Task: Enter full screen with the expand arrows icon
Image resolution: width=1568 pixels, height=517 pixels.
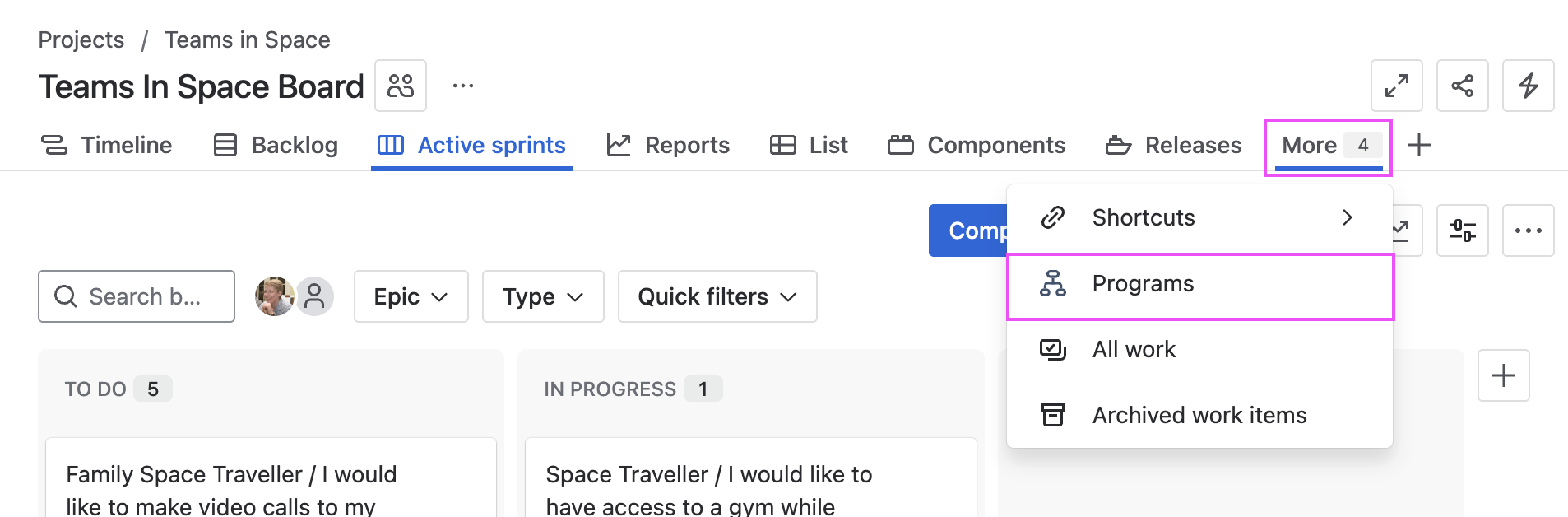Action: pyautogui.click(x=1396, y=86)
